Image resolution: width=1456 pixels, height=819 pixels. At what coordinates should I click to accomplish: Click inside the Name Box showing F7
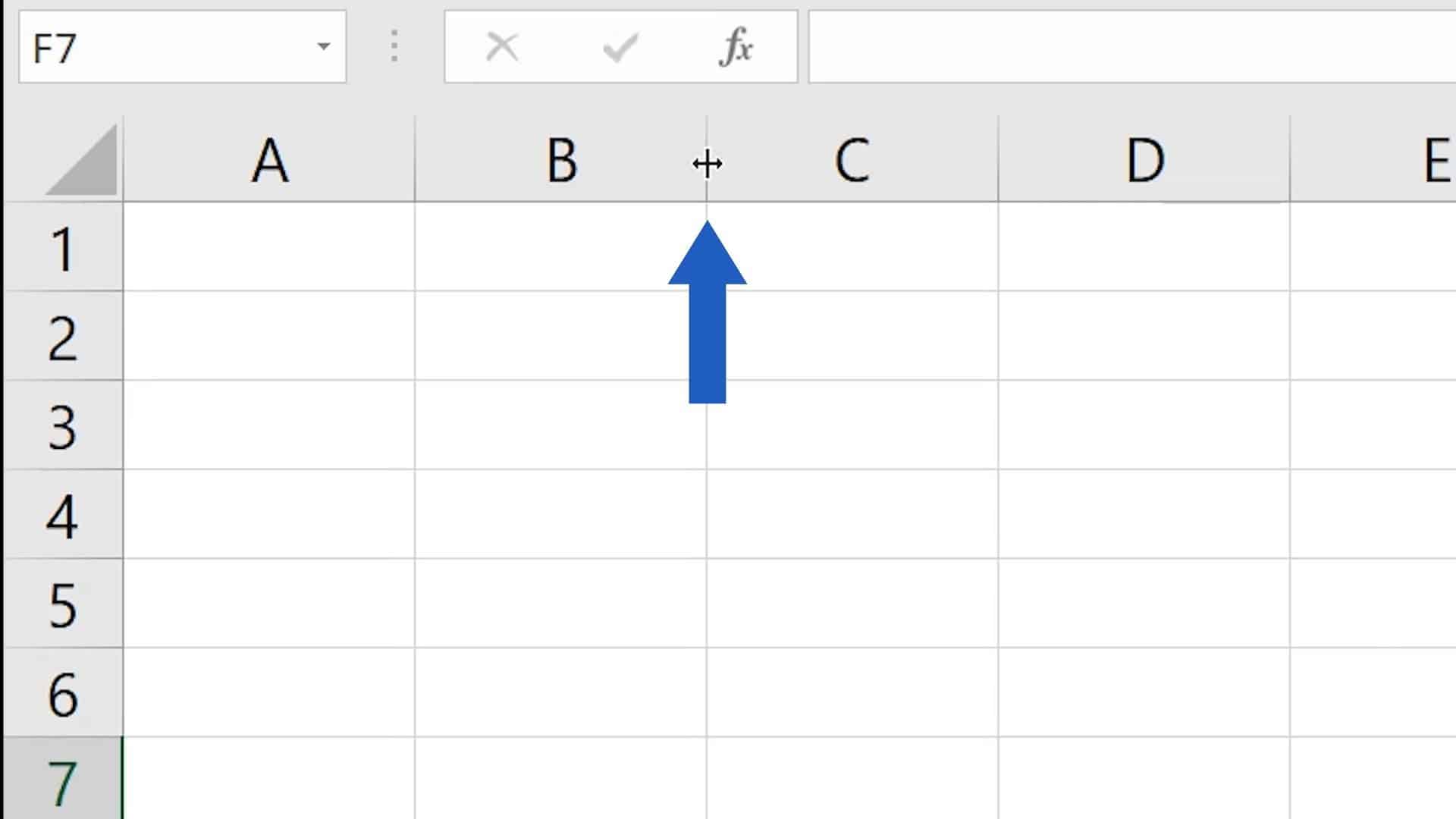[x=152, y=47]
